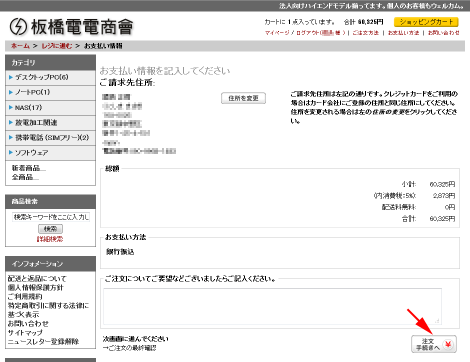Focus the order request comments textarea
470x362 pixels.
272,306
